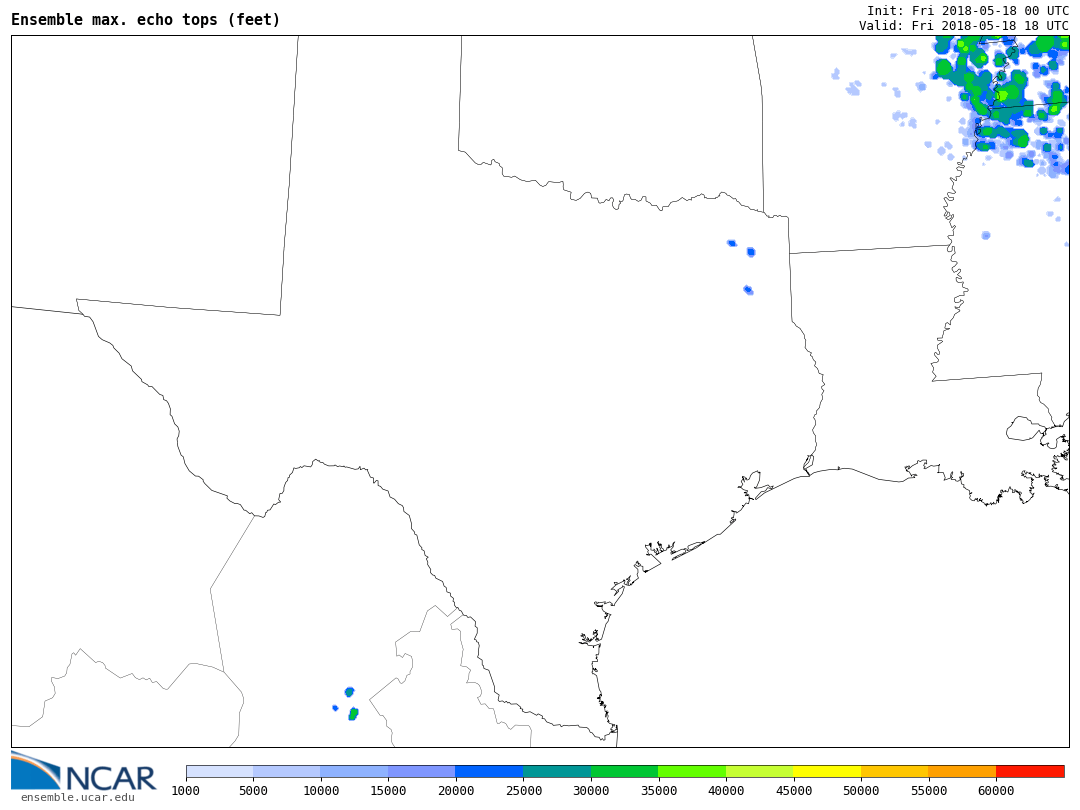
Task: Click the red 60000 color bar segment
Action: pyautogui.click(x=1030, y=771)
